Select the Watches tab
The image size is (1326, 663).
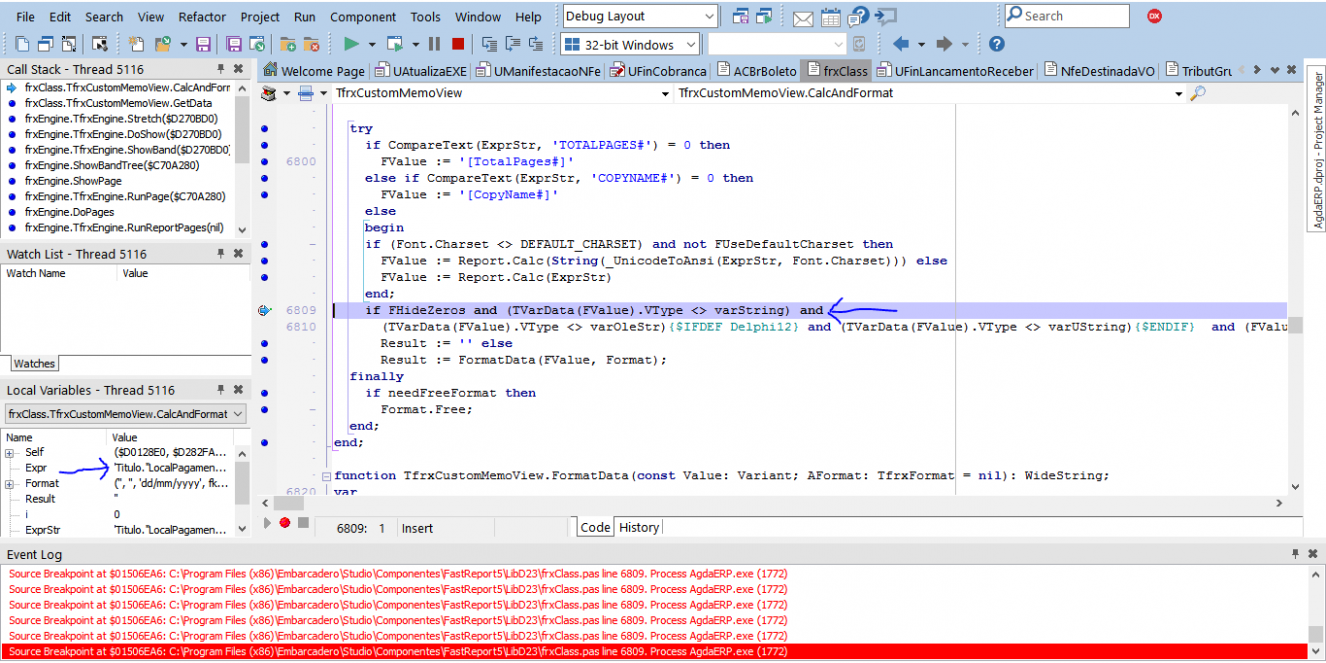(34, 364)
